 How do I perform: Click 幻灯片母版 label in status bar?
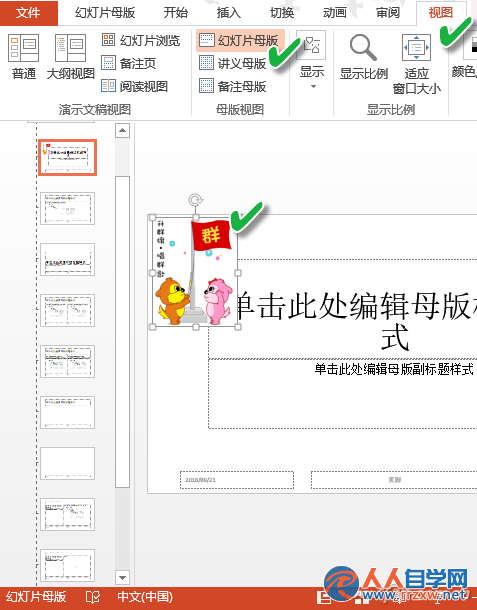(36, 597)
